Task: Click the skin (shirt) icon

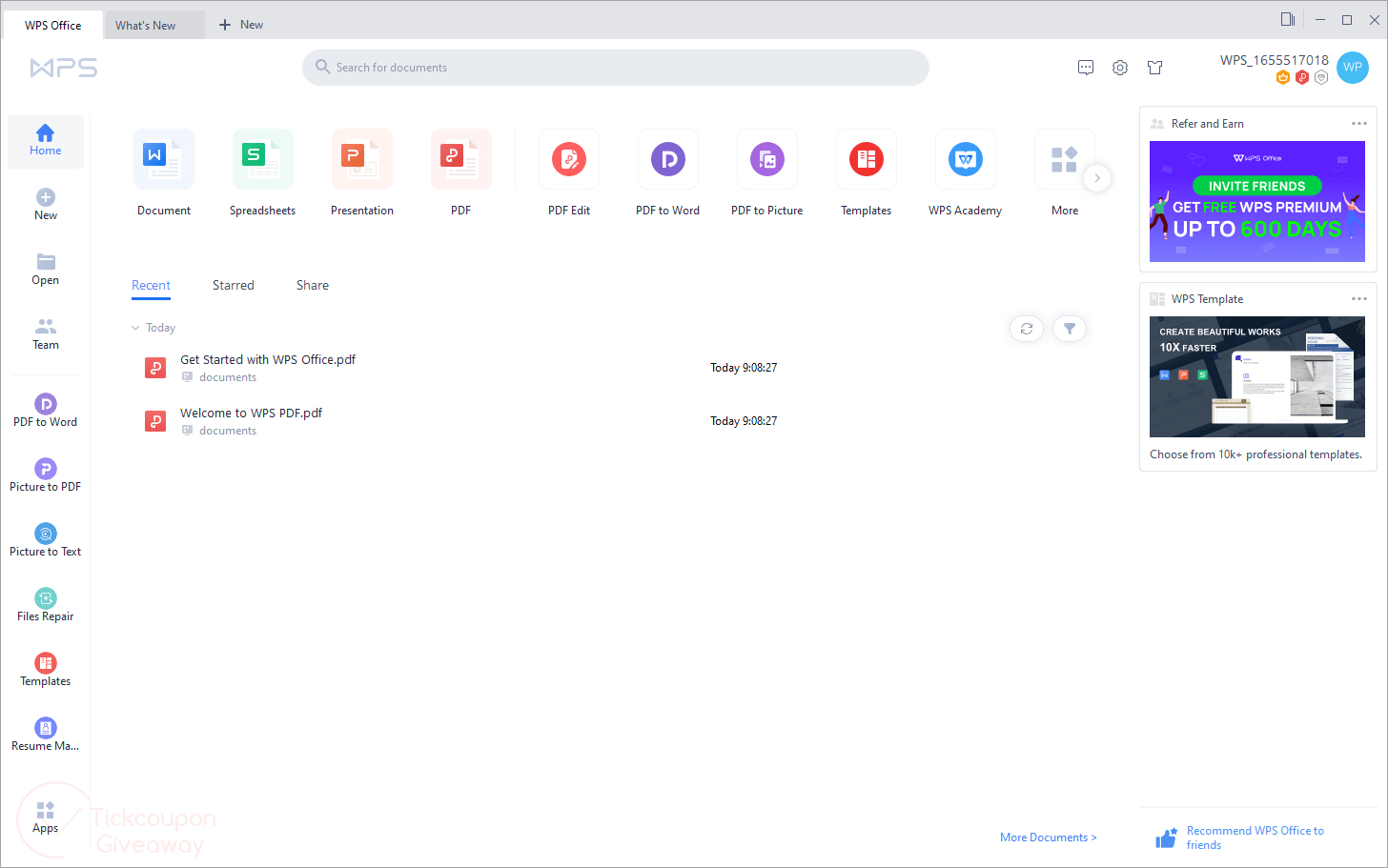Action: [x=1155, y=68]
